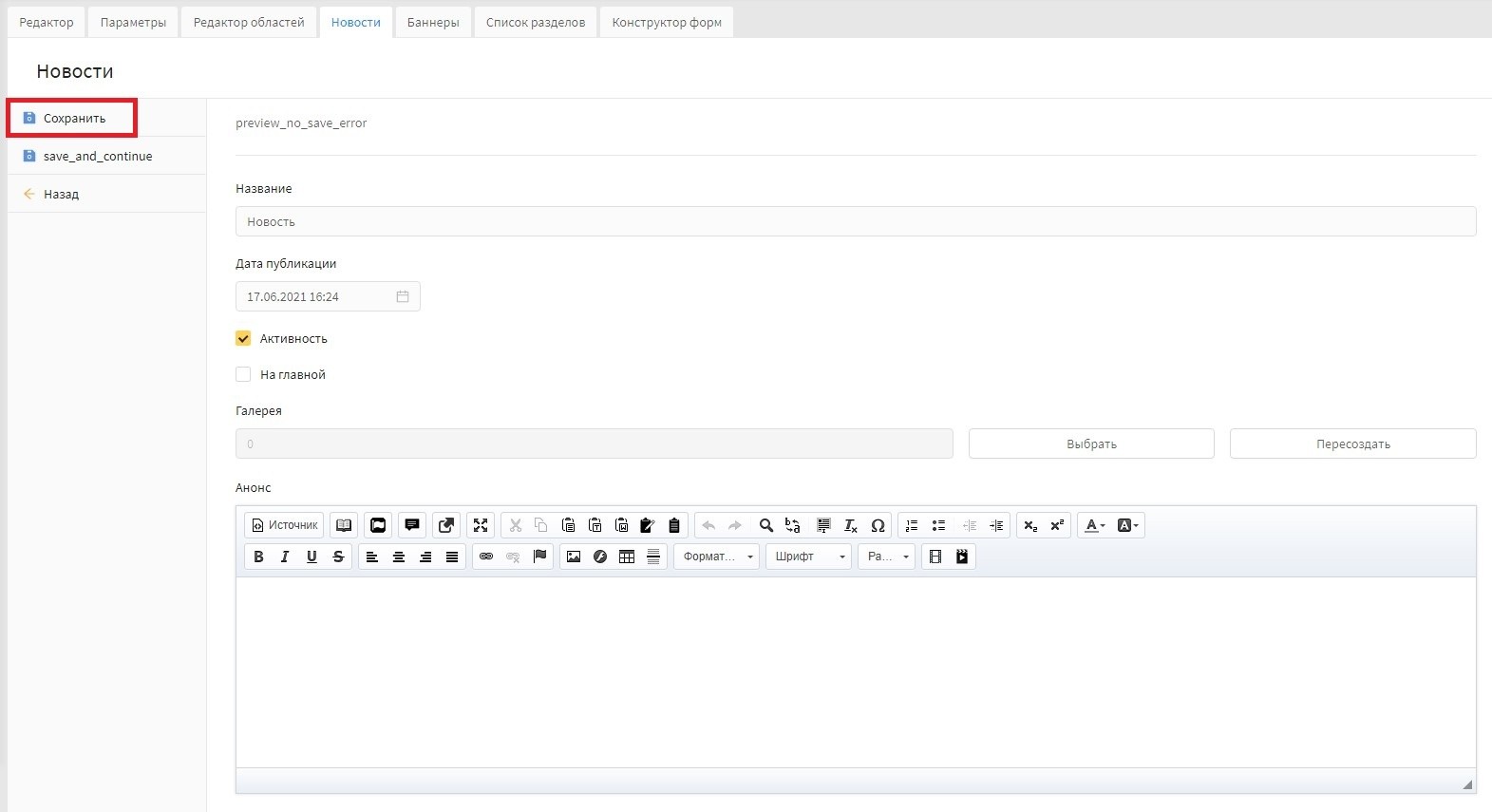Click the Сохранить button

[74, 119]
